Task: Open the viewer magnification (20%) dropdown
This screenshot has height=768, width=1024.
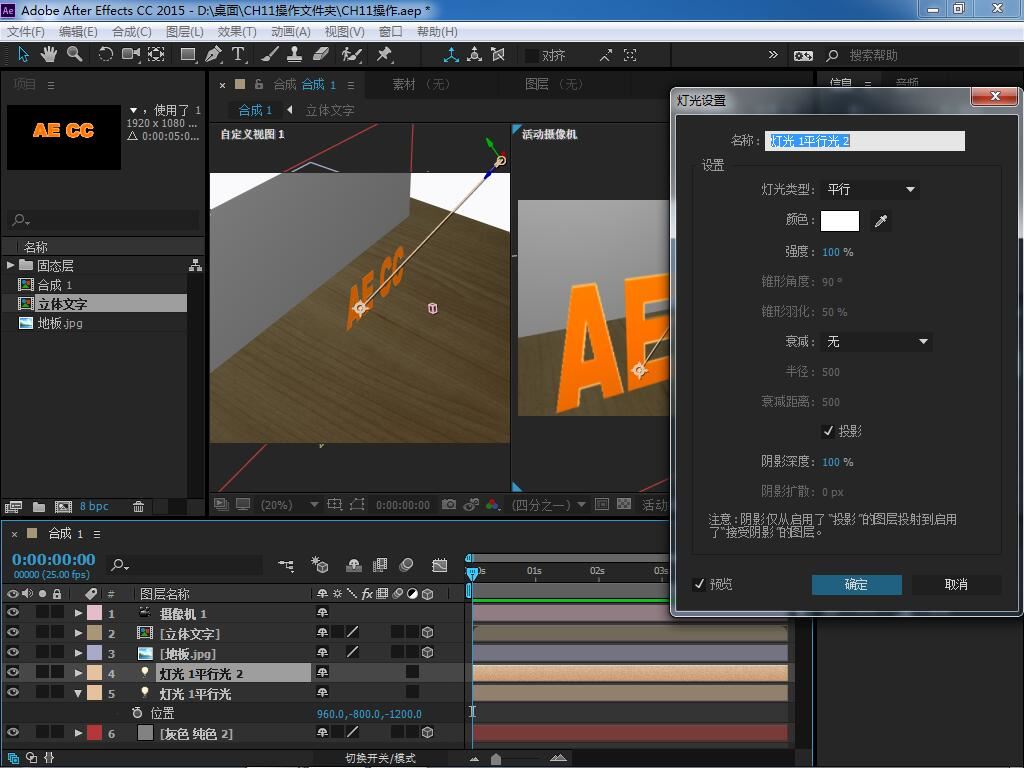Action: coord(289,505)
